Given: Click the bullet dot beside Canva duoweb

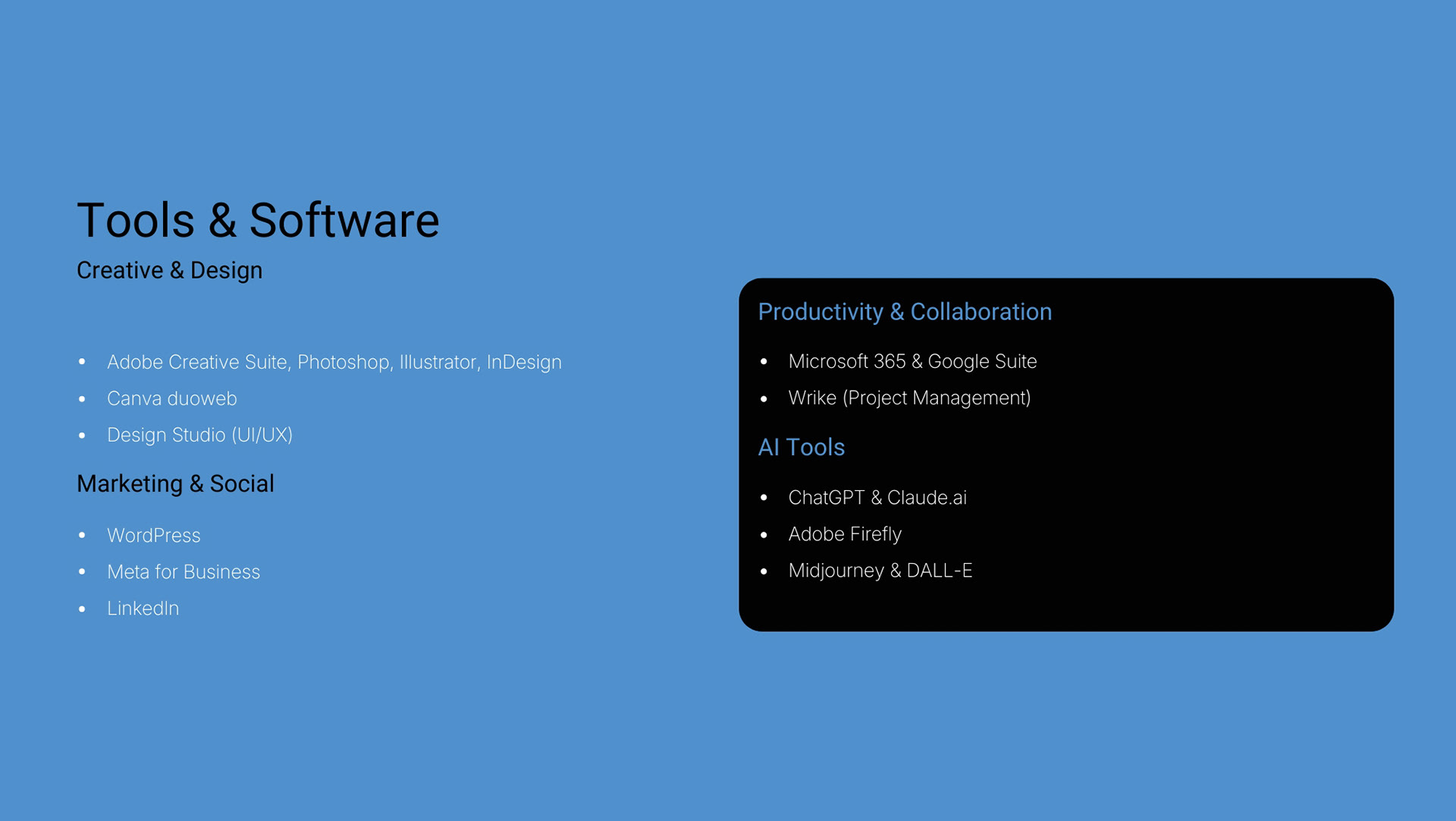Looking at the screenshot, I should (82, 398).
